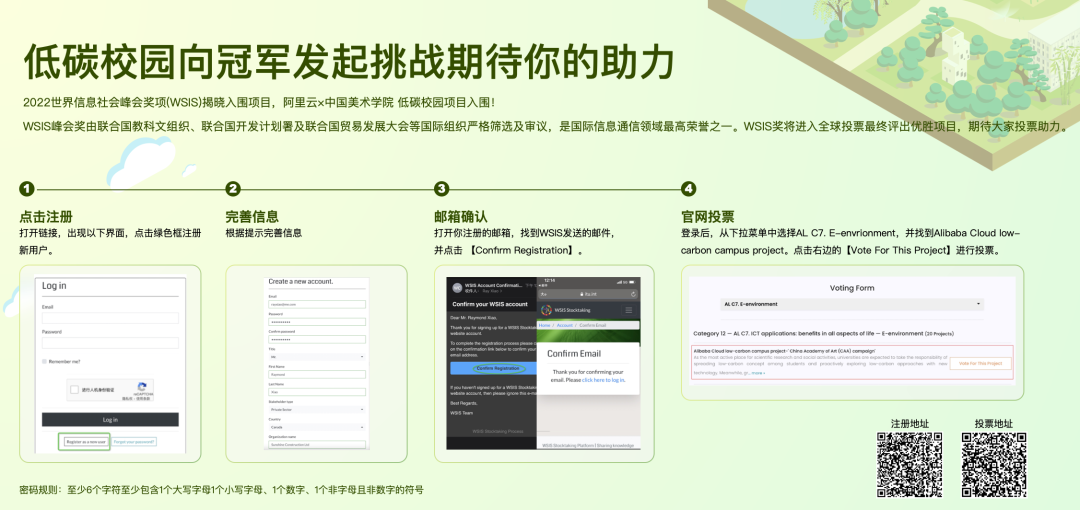Screen dimensions: 1080x510
Task: Click the Confirm password field
Action: [x=317, y=339]
